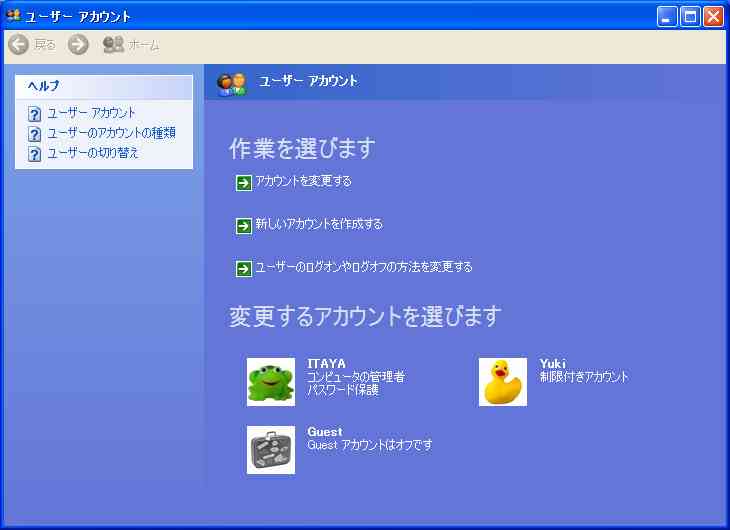Select the Guest suitcase account picture
Image resolution: width=730 pixels, height=530 pixels.
point(271,450)
